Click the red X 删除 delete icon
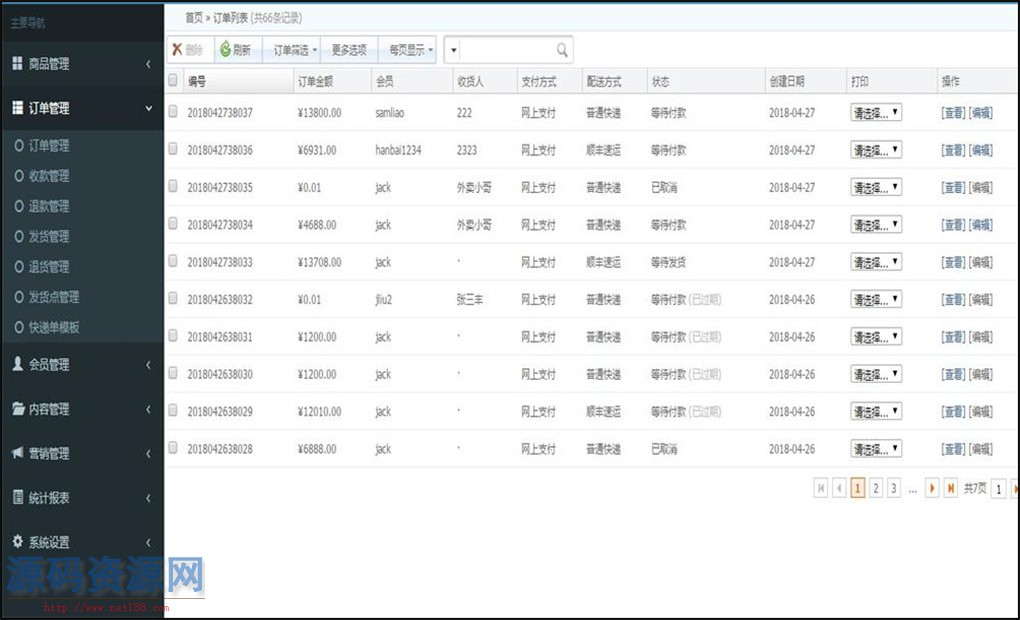Screen dimensions: 1020x620 point(177,50)
